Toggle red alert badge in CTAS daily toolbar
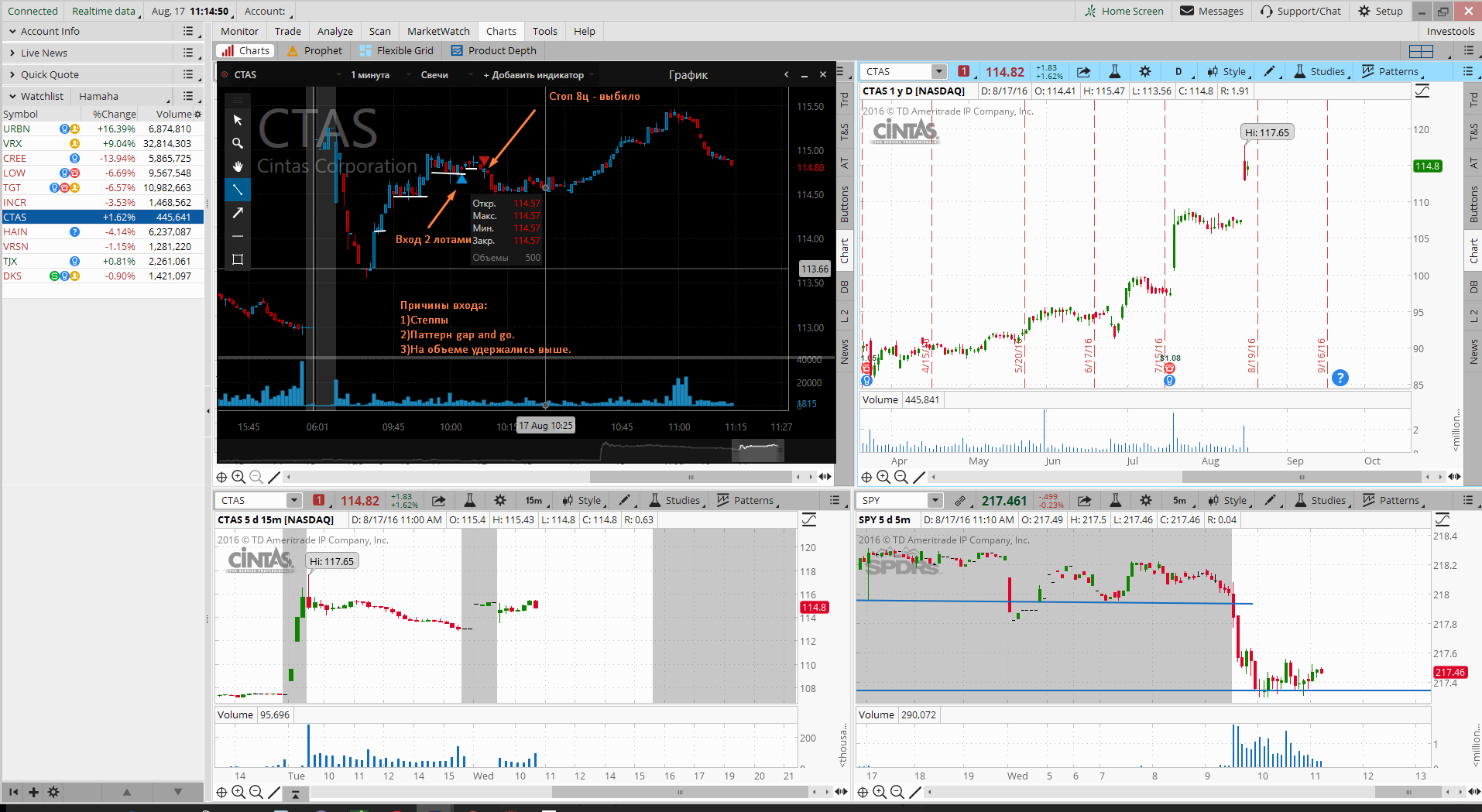The height and width of the screenshot is (812, 1482). (964, 71)
